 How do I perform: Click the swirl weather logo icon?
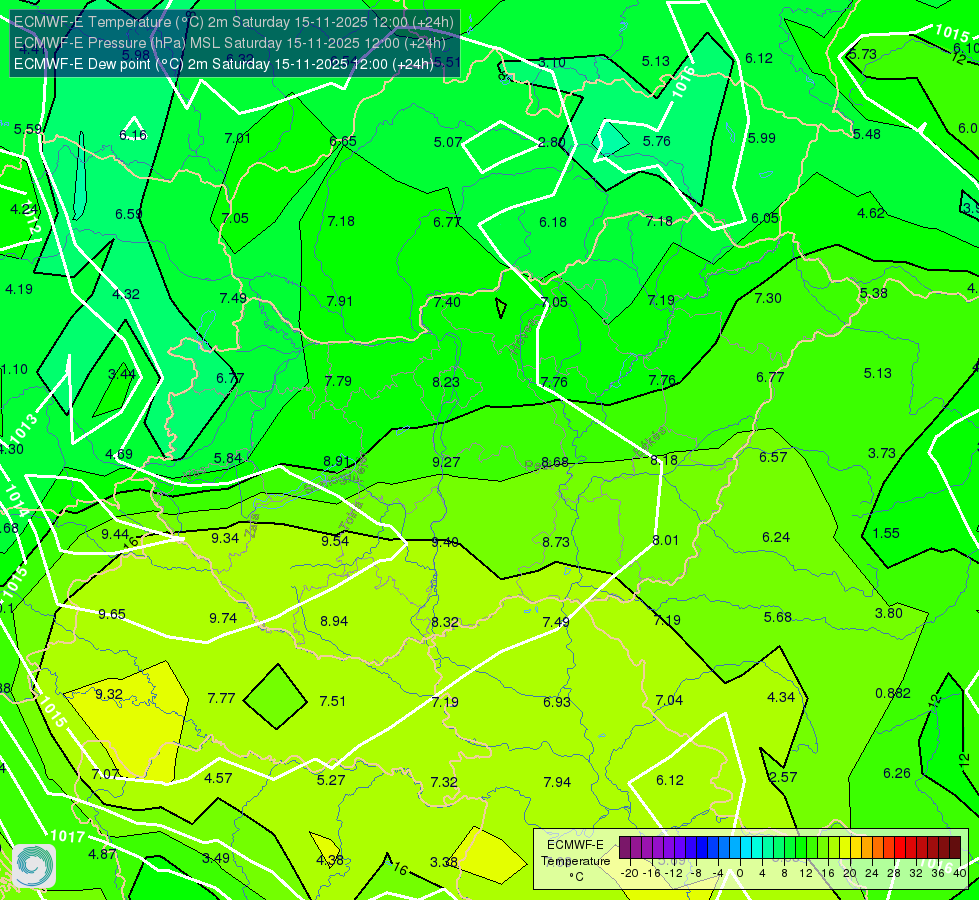pos(34,865)
